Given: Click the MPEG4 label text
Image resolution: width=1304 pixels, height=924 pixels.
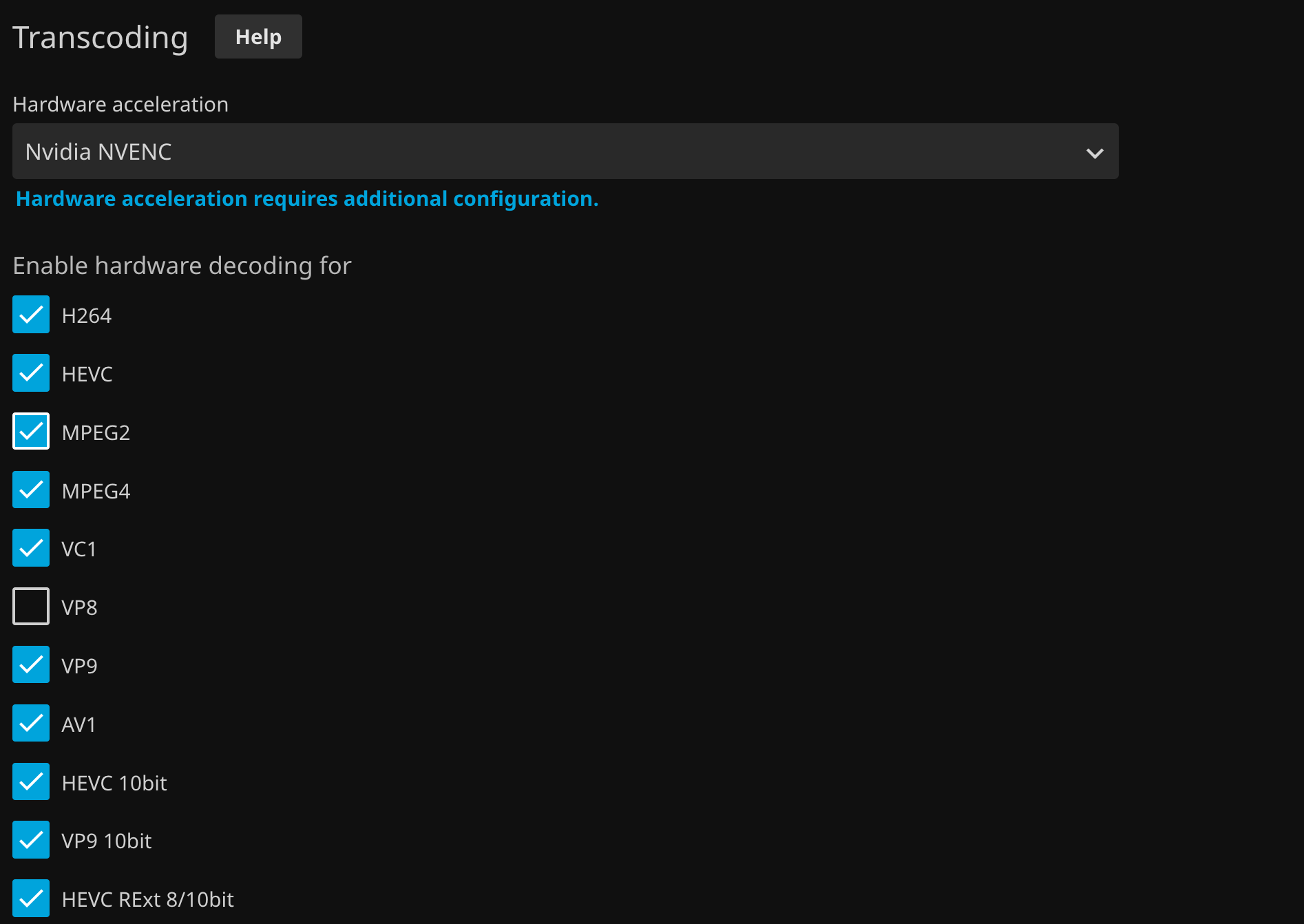Looking at the screenshot, I should click(x=96, y=491).
